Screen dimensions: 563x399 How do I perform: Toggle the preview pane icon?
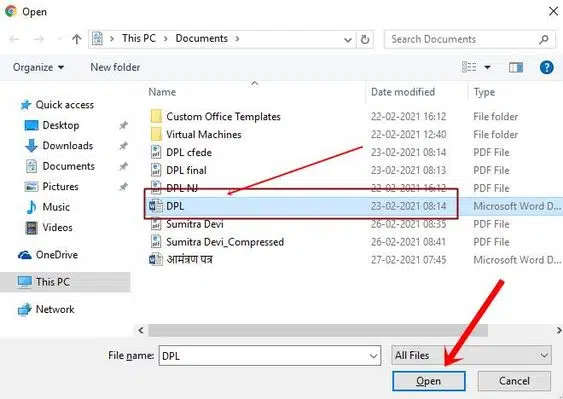coord(516,67)
